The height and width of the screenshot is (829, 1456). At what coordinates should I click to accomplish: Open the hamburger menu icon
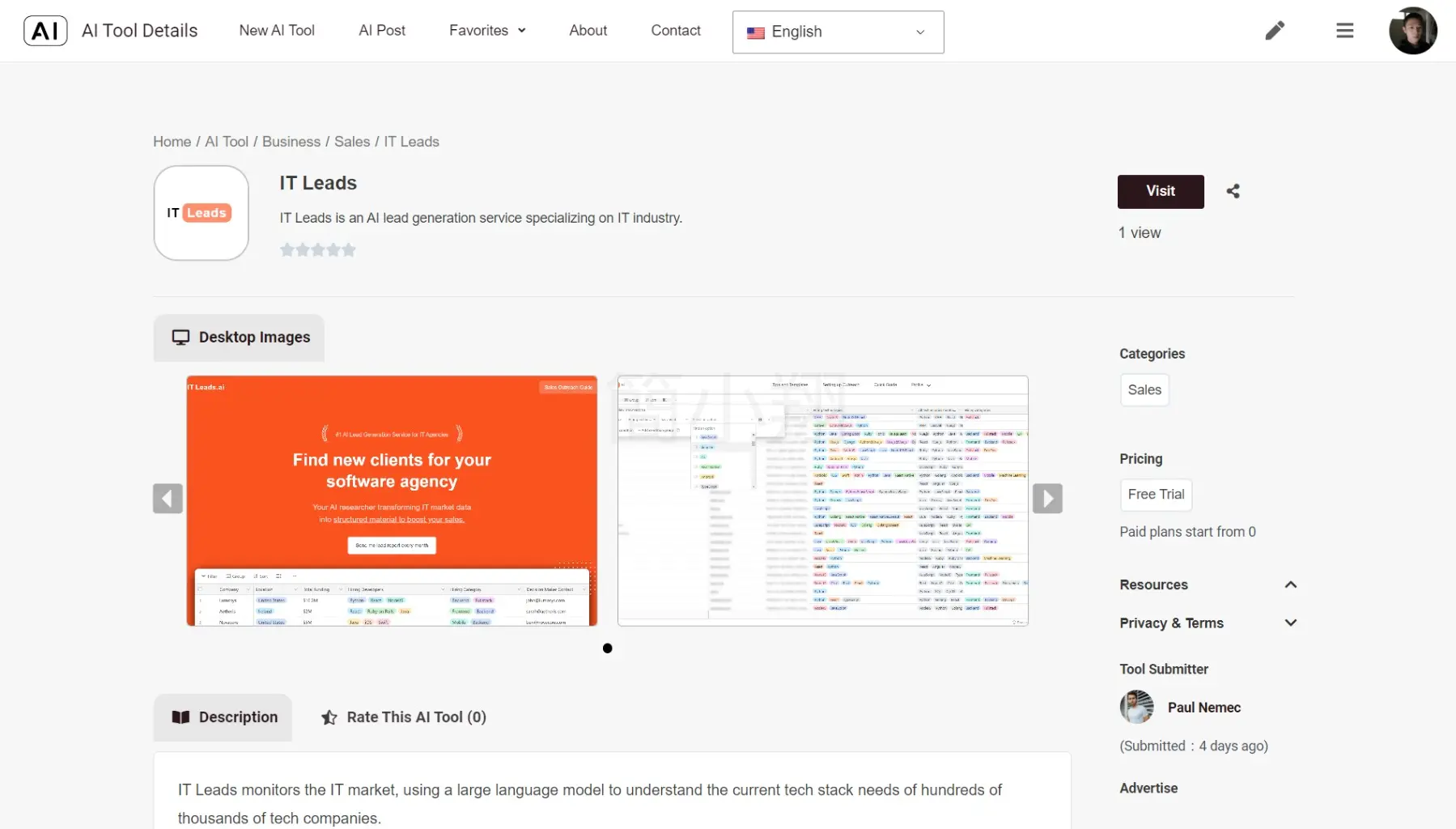pyautogui.click(x=1345, y=31)
